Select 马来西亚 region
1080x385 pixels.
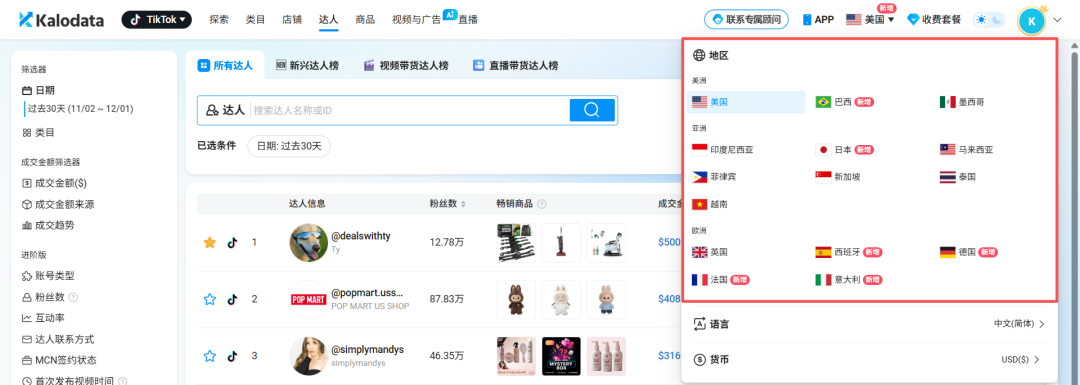(x=967, y=149)
